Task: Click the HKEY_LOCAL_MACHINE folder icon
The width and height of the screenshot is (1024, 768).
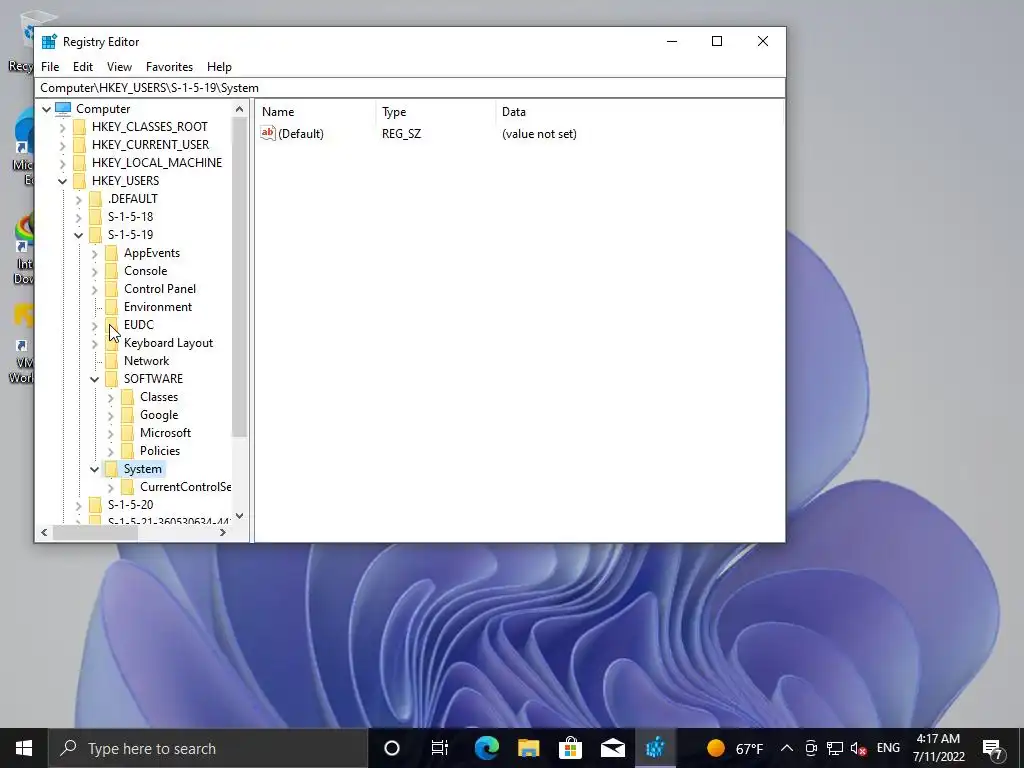Action: (80, 163)
